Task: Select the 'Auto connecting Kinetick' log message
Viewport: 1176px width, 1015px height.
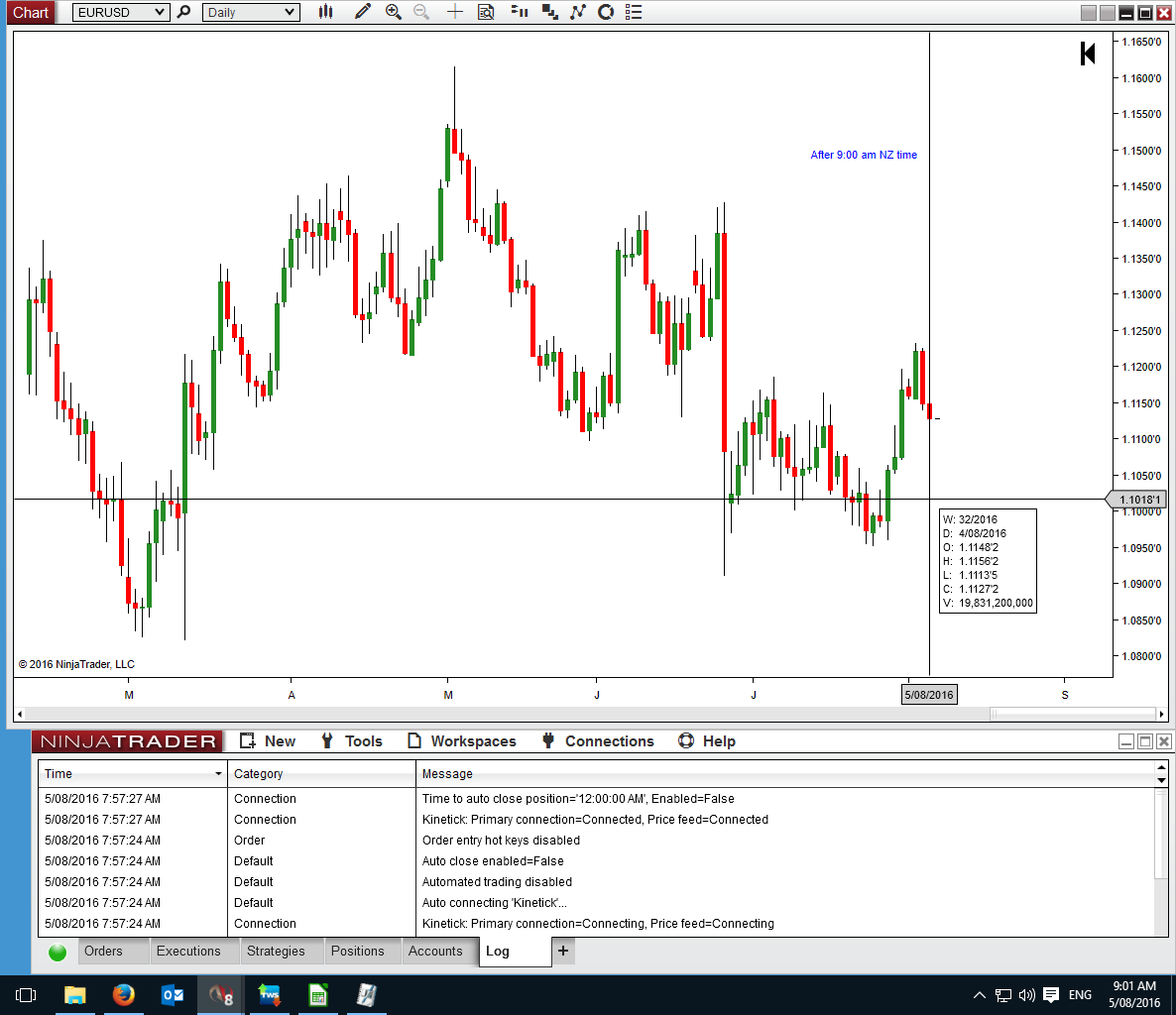Action: [494, 903]
